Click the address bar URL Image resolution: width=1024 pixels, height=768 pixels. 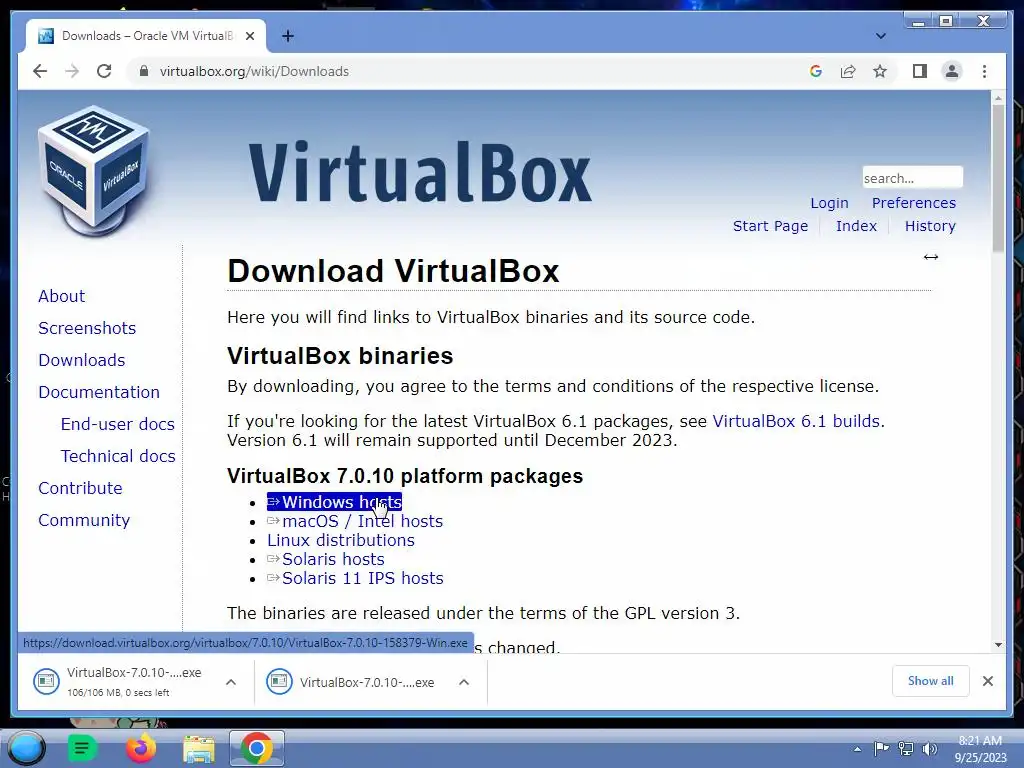click(254, 71)
